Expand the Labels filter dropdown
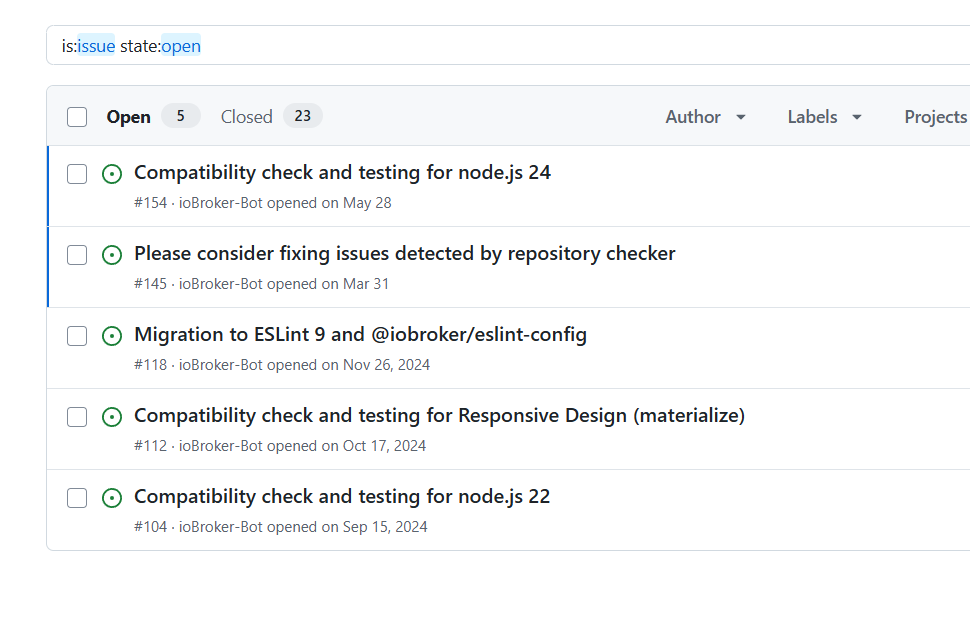Viewport: 970px width, 626px height. (824, 117)
